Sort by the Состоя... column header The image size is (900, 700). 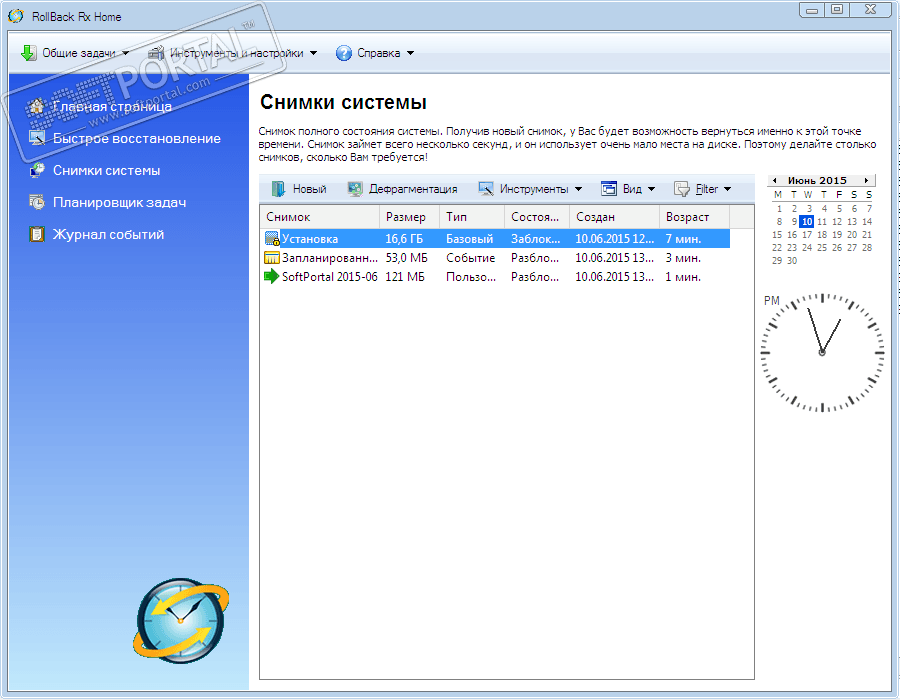pyautogui.click(x=537, y=217)
